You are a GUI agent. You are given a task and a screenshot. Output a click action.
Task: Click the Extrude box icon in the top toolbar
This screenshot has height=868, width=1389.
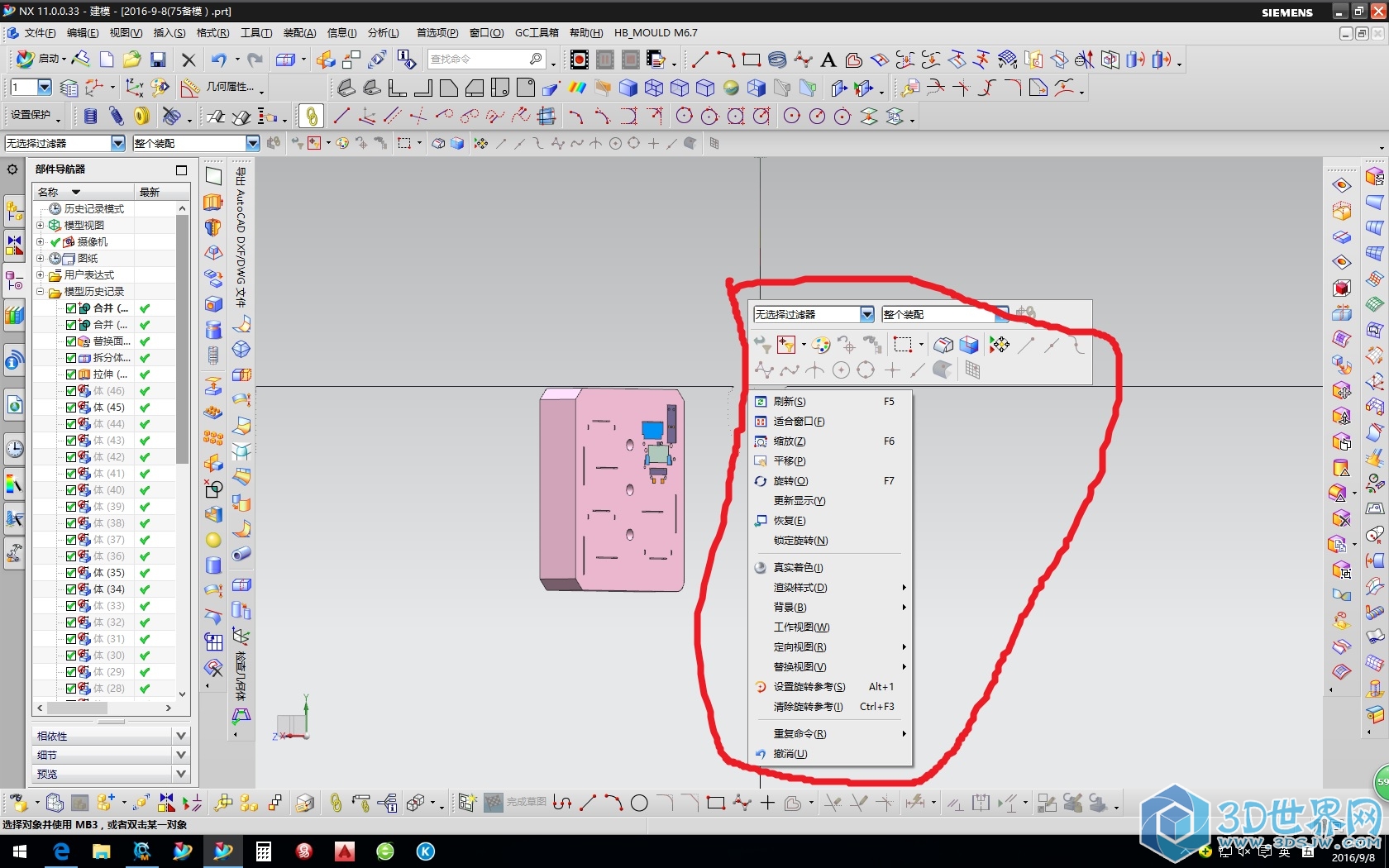[x=285, y=60]
